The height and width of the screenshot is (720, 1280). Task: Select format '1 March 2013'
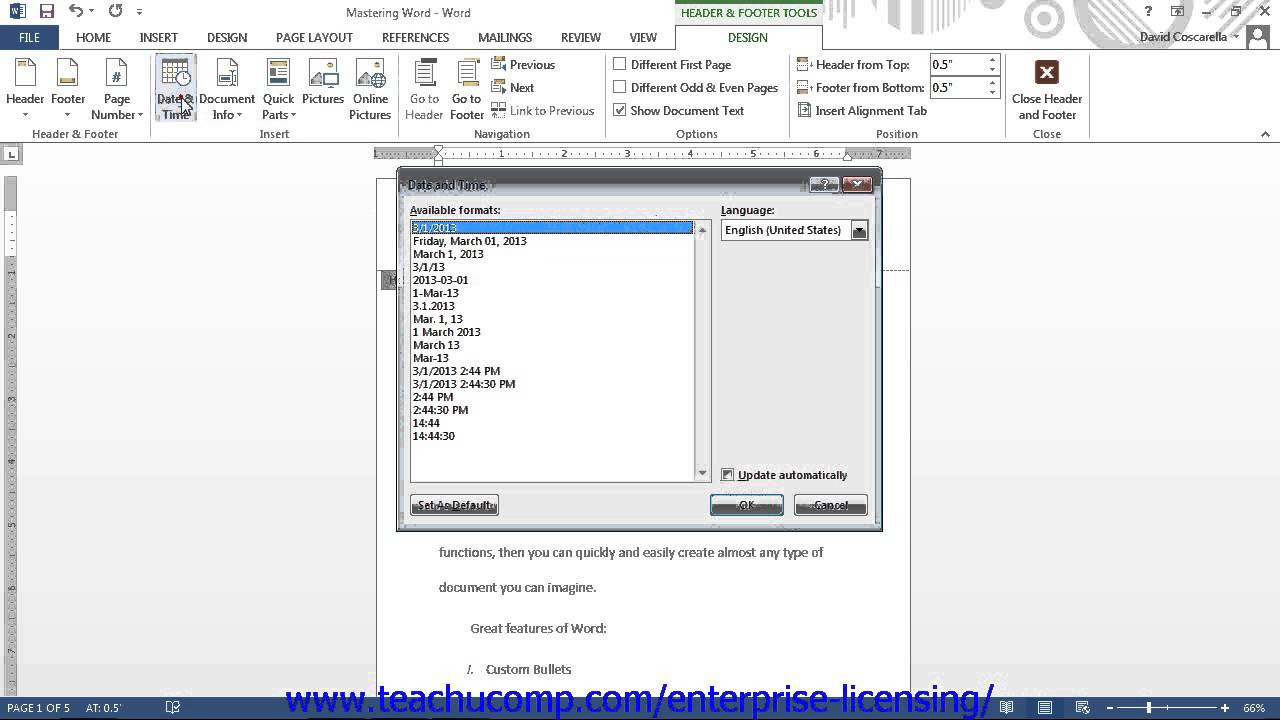pos(447,332)
